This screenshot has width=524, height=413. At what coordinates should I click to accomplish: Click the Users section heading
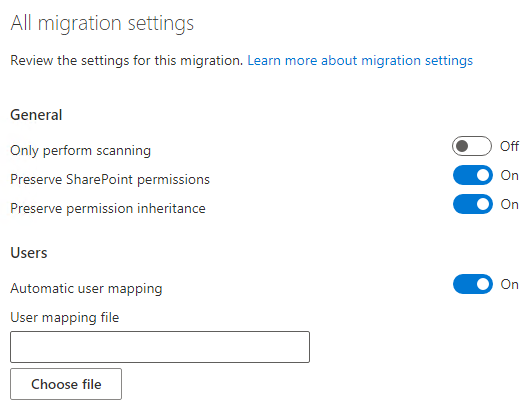tap(29, 253)
